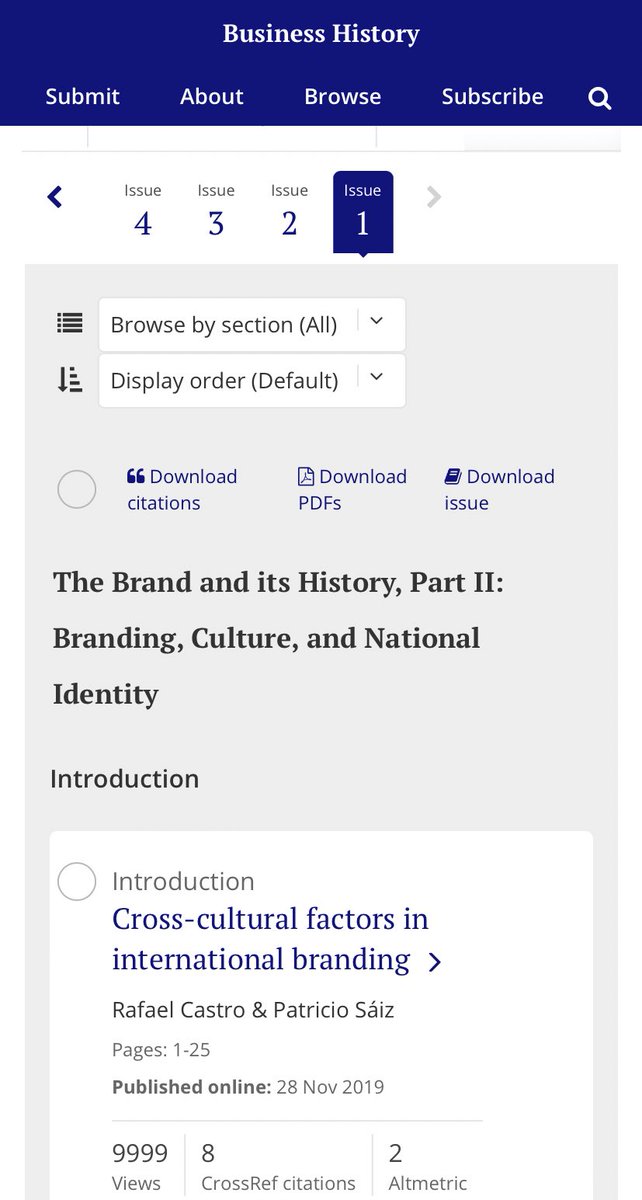Open the Subscribe navigation link

(x=493, y=97)
